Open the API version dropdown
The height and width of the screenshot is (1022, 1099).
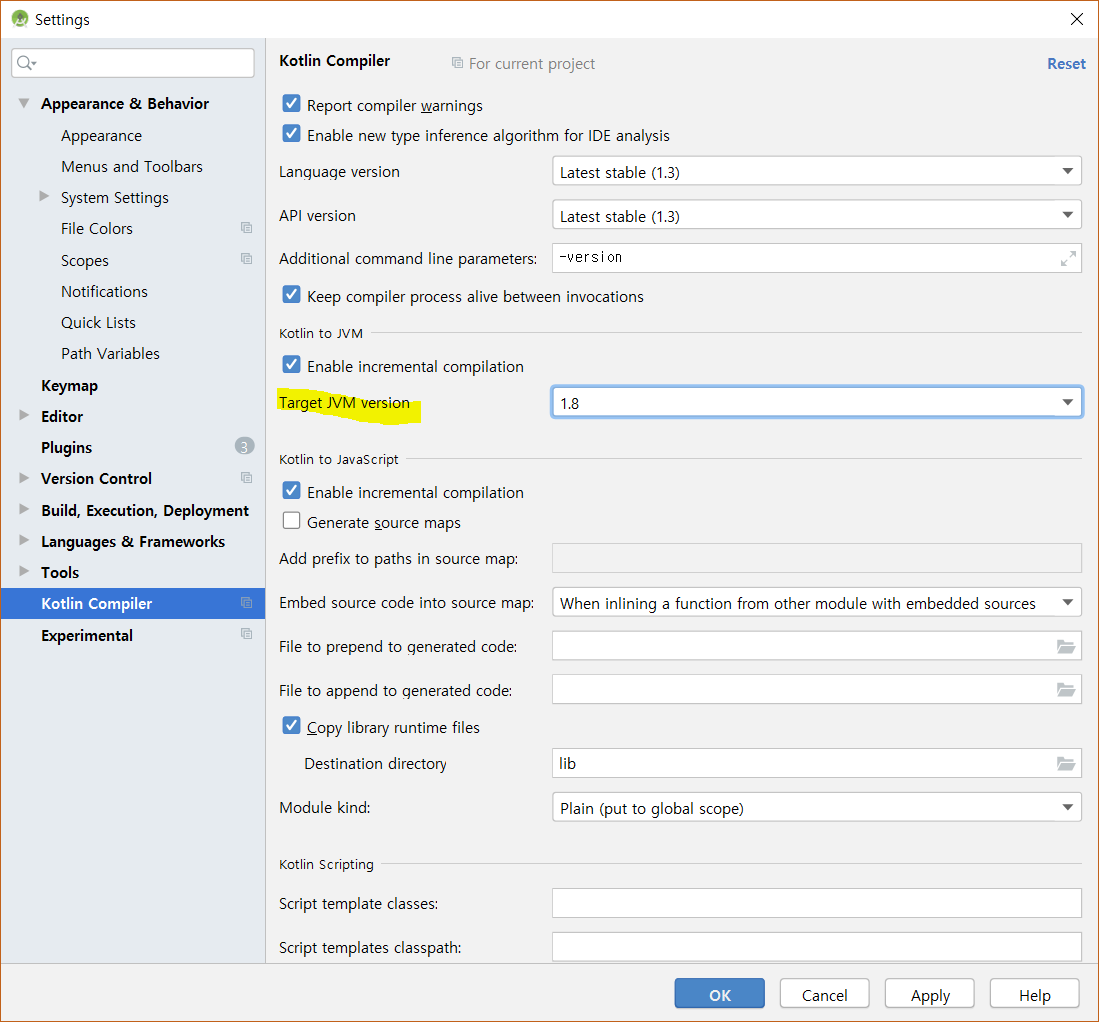tap(817, 216)
